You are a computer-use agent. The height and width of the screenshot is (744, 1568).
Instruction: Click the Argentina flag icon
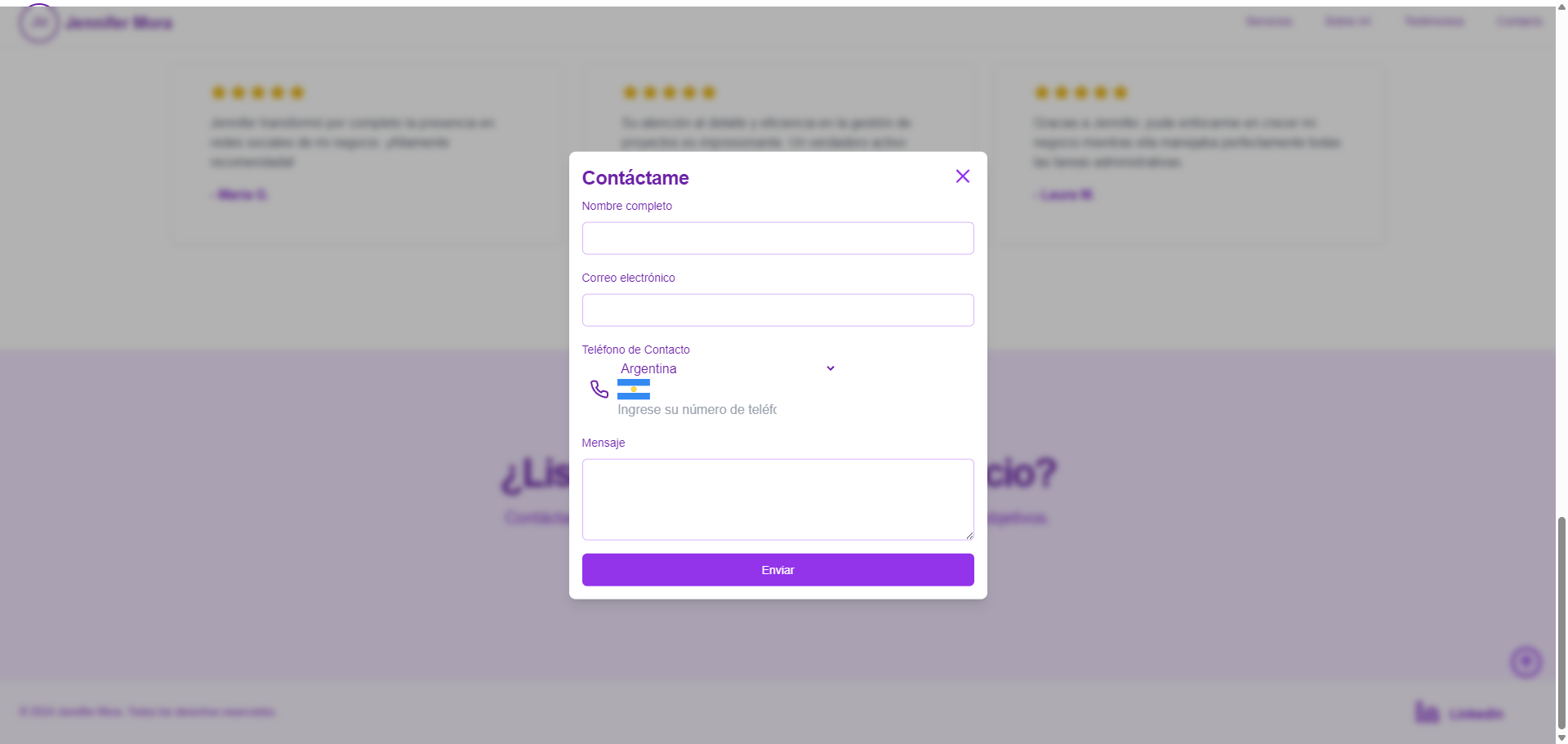click(633, 390)
